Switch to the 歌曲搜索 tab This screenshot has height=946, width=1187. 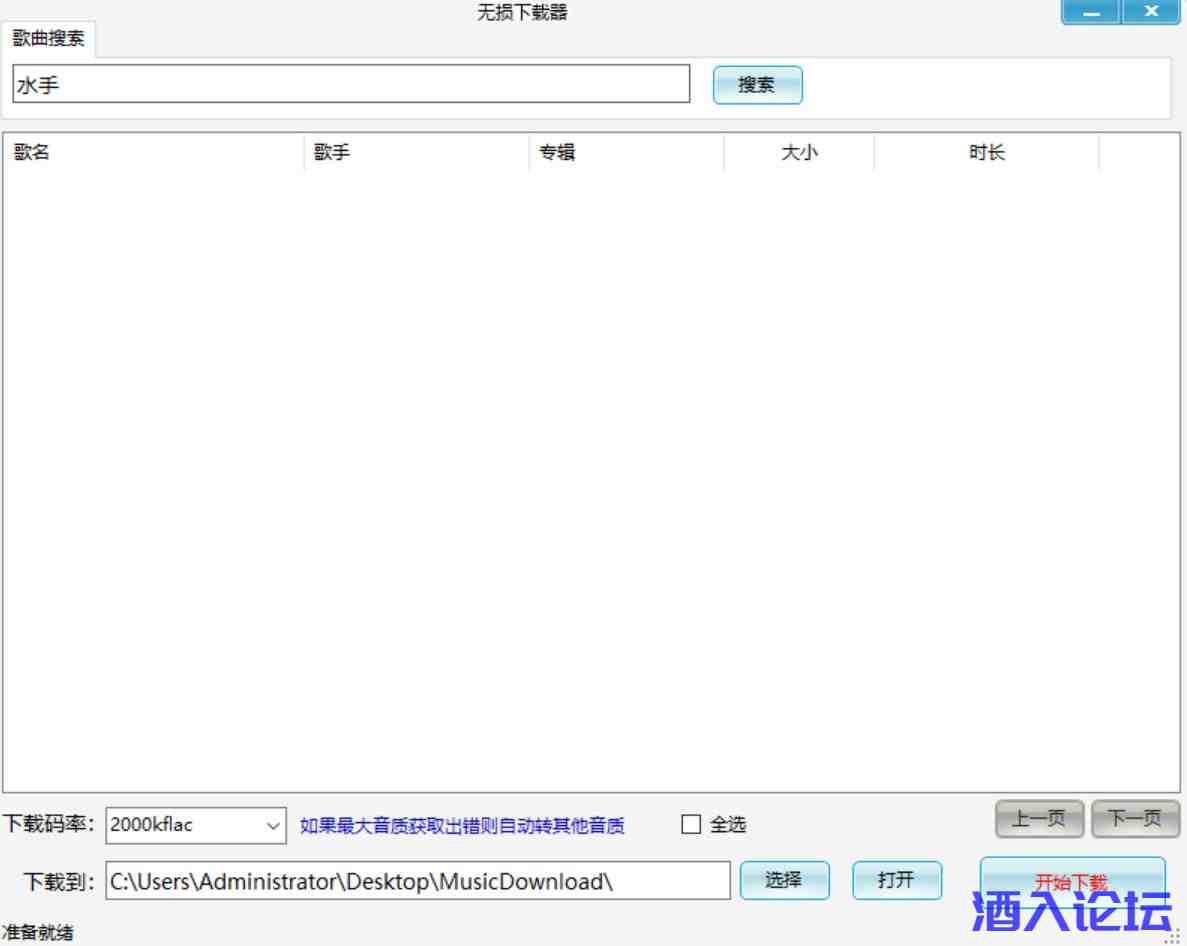tap(48, 39)
